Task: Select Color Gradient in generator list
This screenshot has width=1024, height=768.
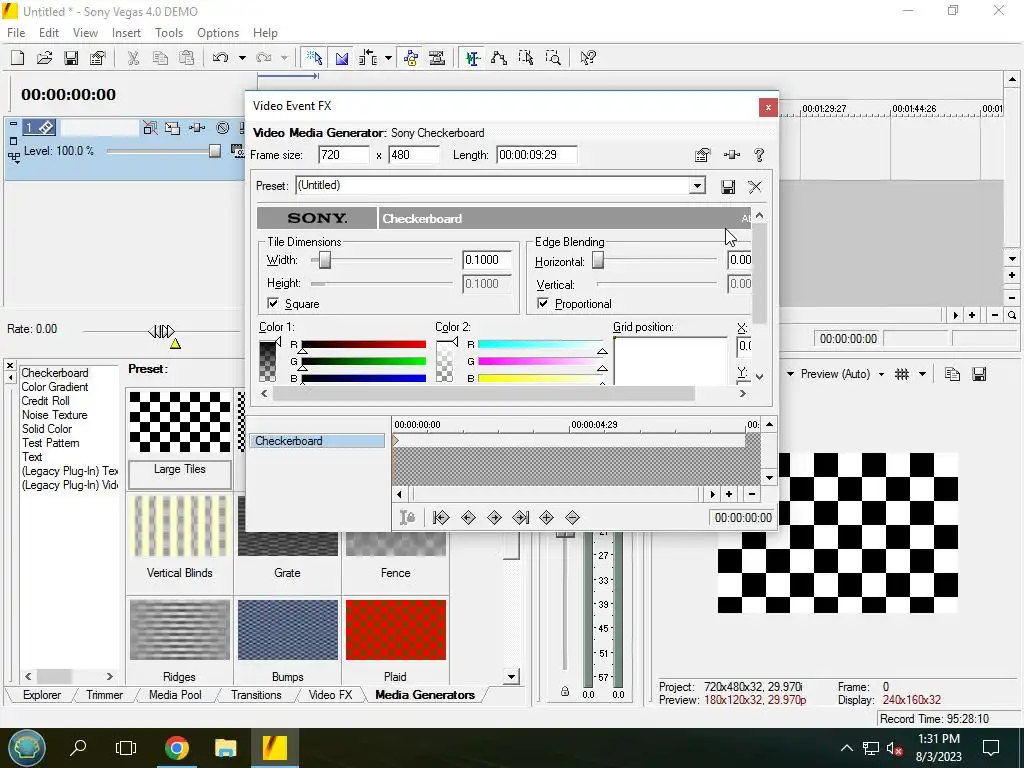Action: pos(55,387)
